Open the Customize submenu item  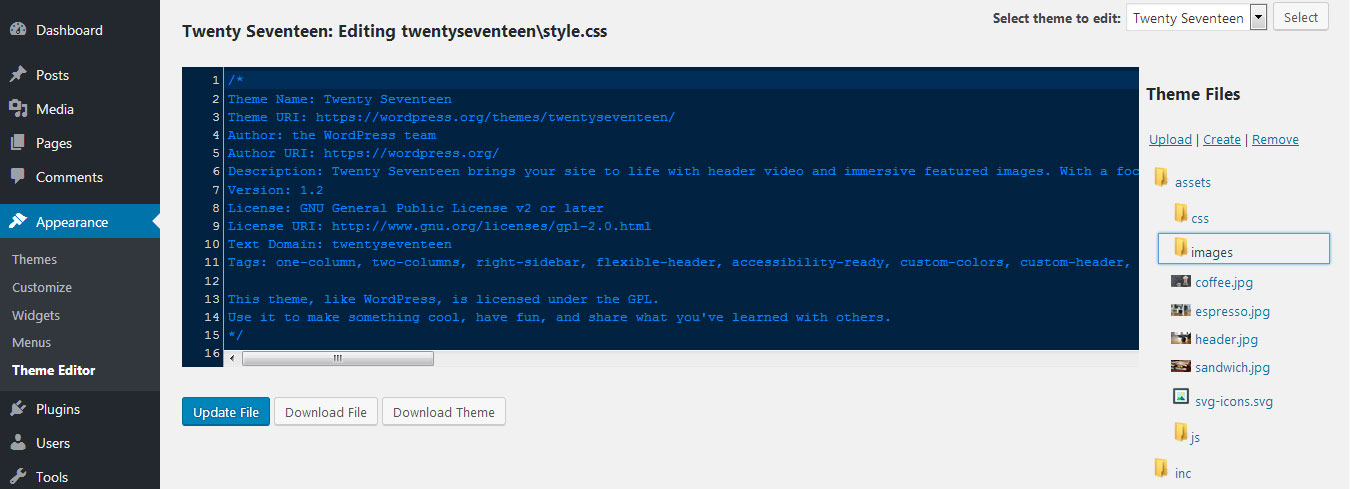click(42, 287)
